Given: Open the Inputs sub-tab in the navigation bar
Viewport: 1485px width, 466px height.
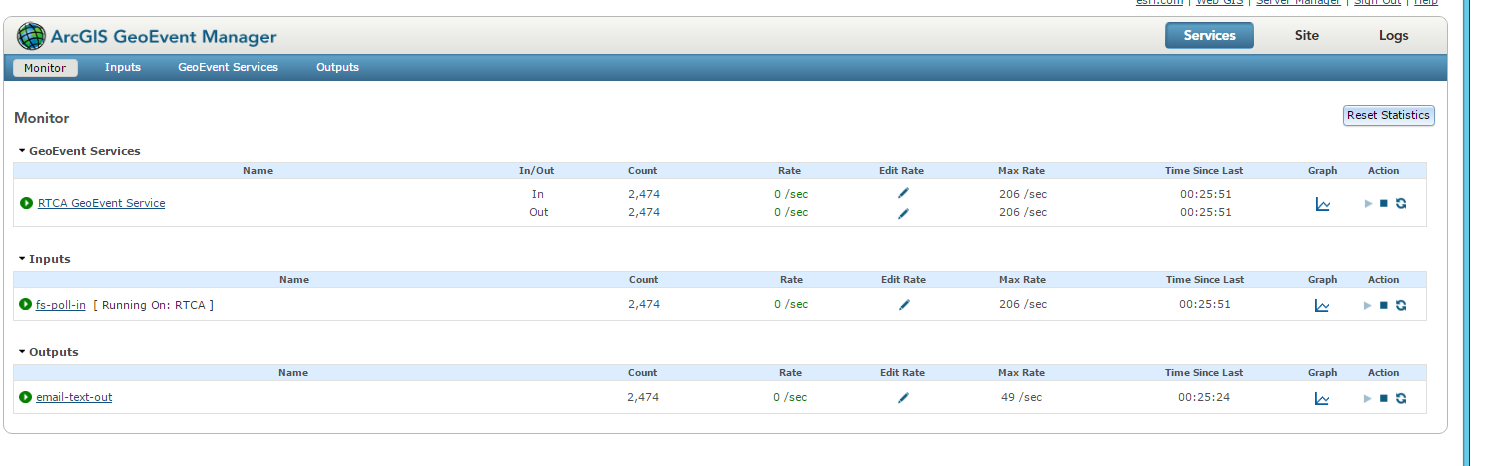Looking at the screenshot, I should coord(123,67).
